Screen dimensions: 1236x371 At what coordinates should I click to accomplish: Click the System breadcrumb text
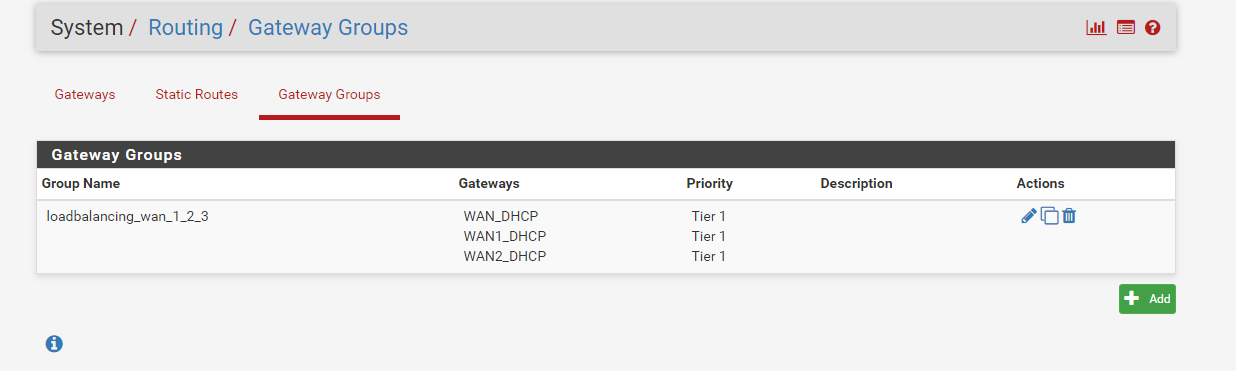pyautogui.click(x=86, y=27)
